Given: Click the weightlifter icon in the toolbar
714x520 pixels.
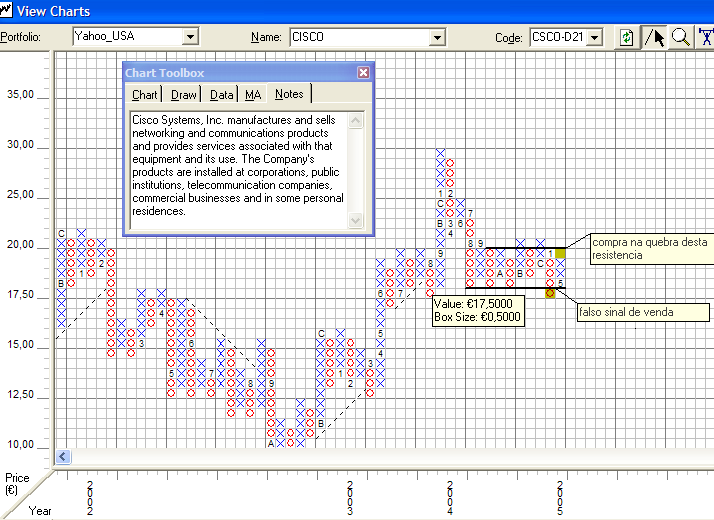Looking at the screenshot, I should point(706,37).
